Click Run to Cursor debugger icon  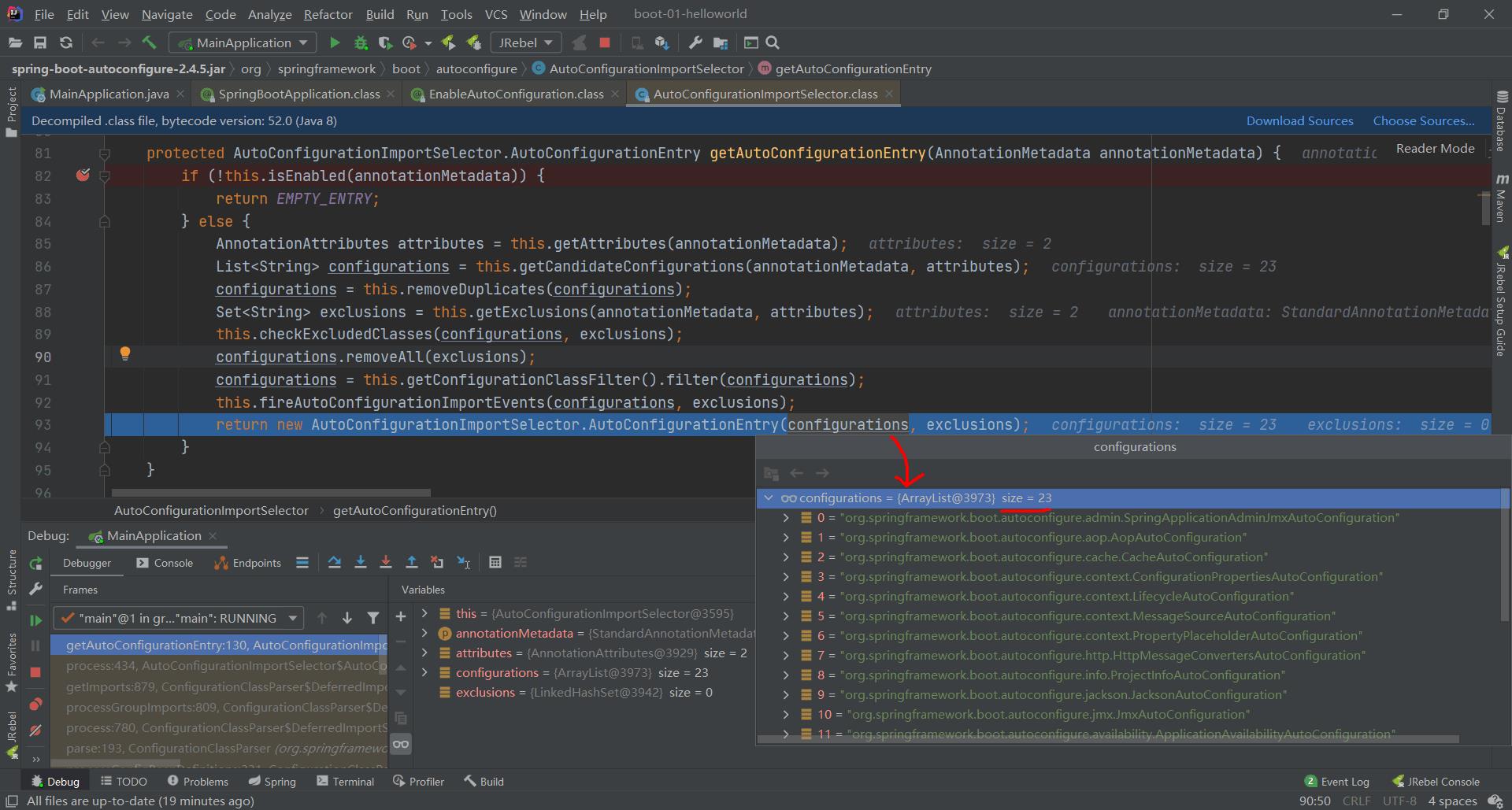coord(464,562)
